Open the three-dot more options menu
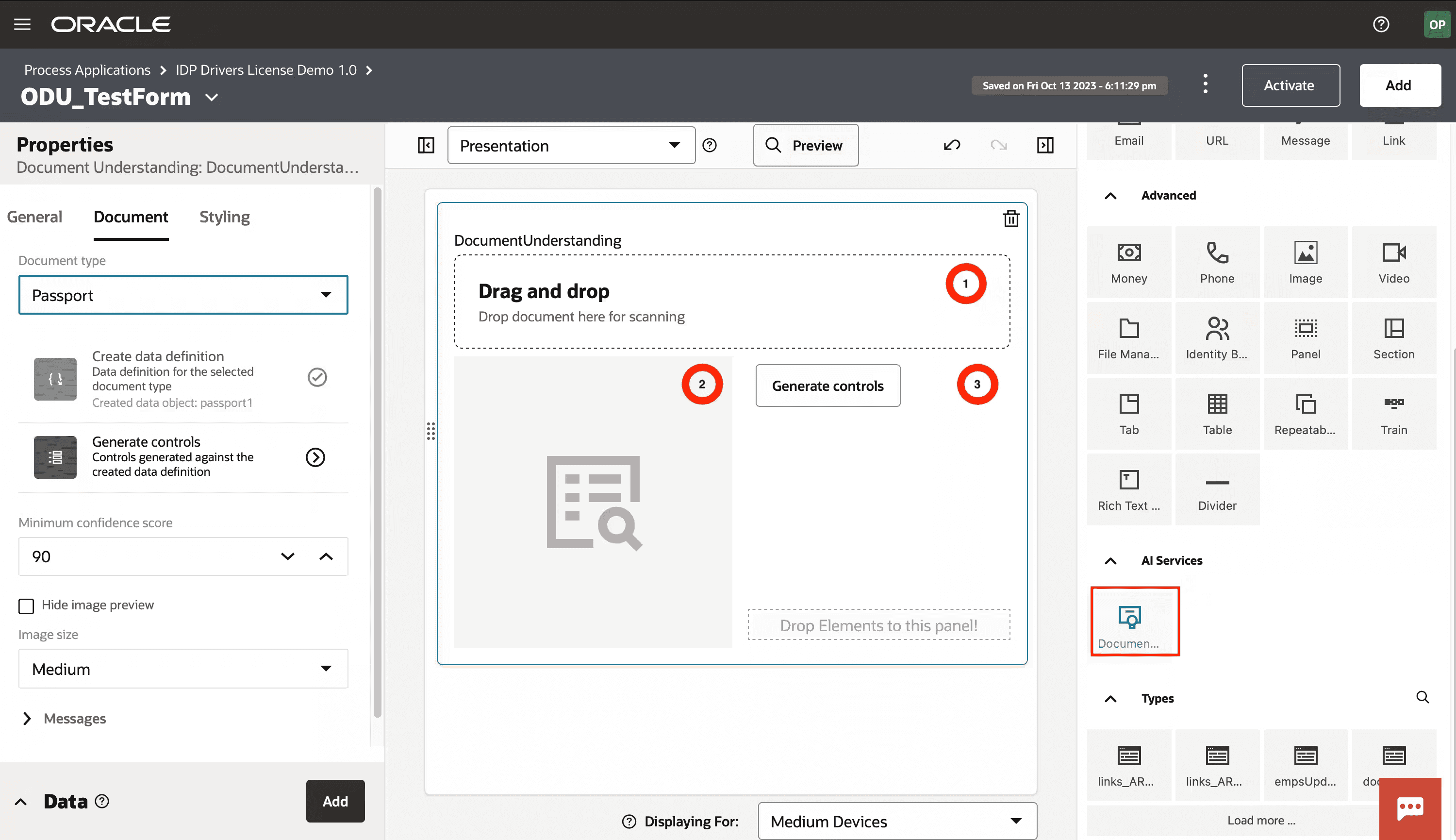The width and height of the screenshot is (1456, 840). (x=1205, y=84)
